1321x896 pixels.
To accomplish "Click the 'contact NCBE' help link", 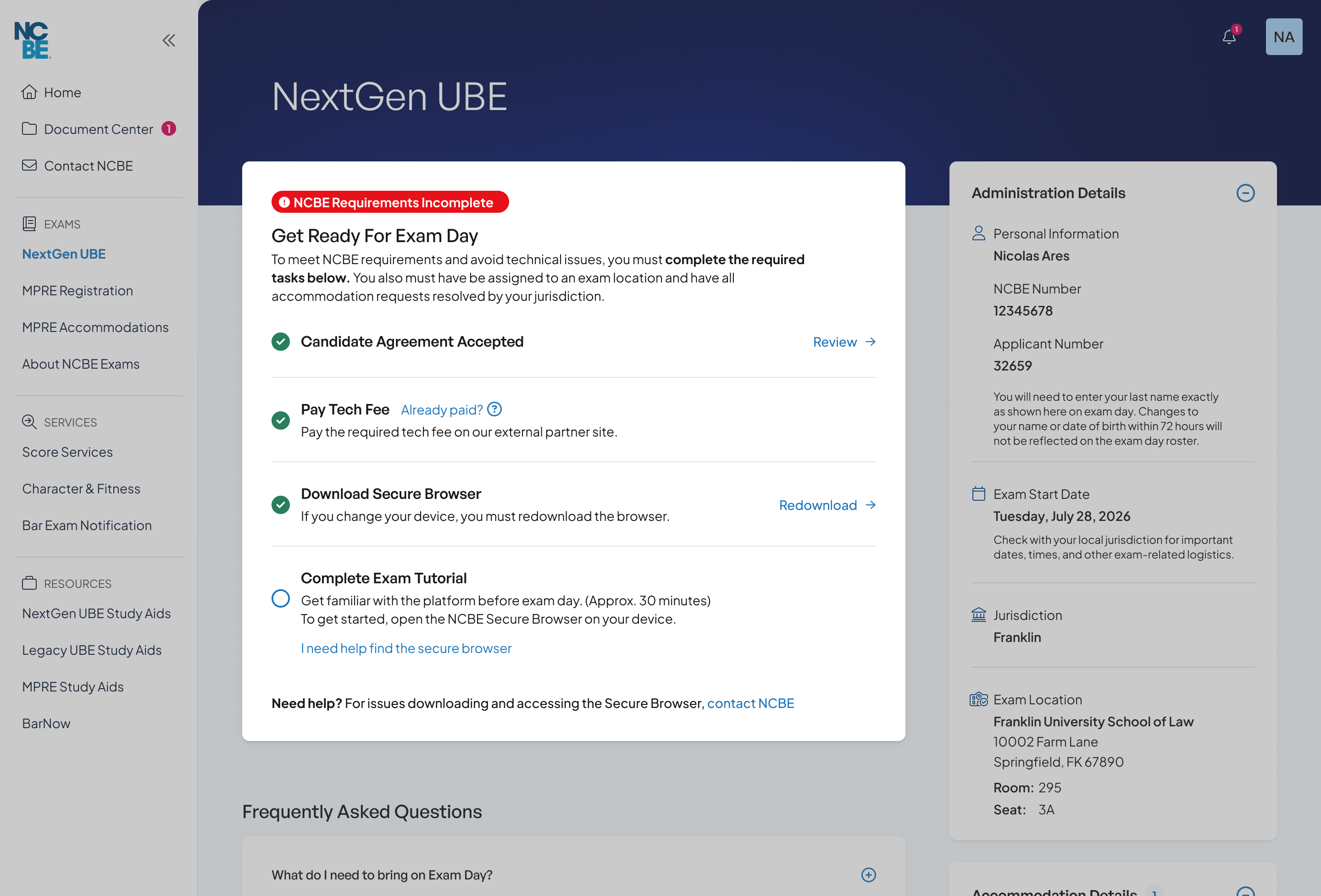I will coord(750,703).
